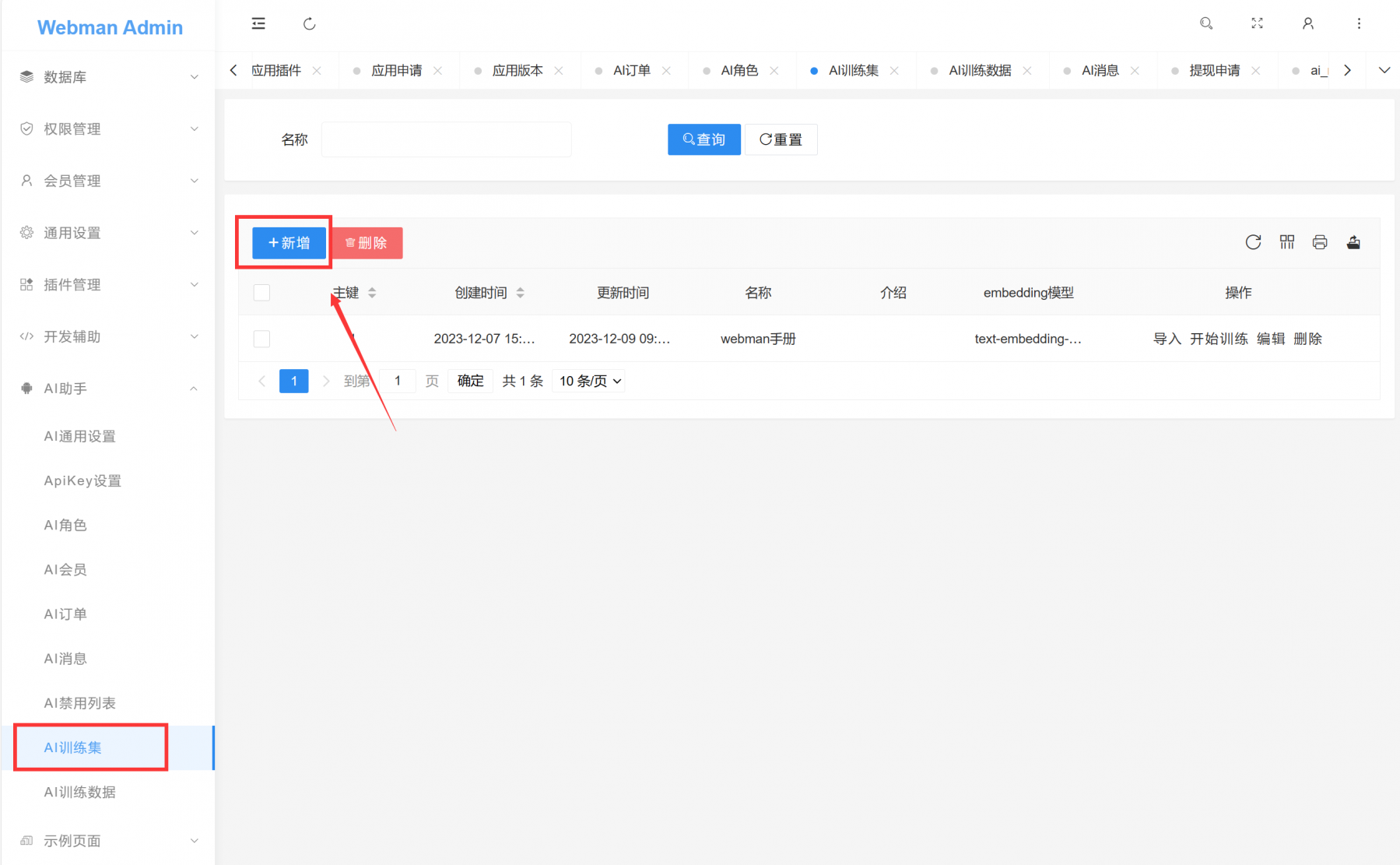The width and height of the screenshot is (1400, 865).
Task: Focus the 名称 search input field
Action: [447, 139]
